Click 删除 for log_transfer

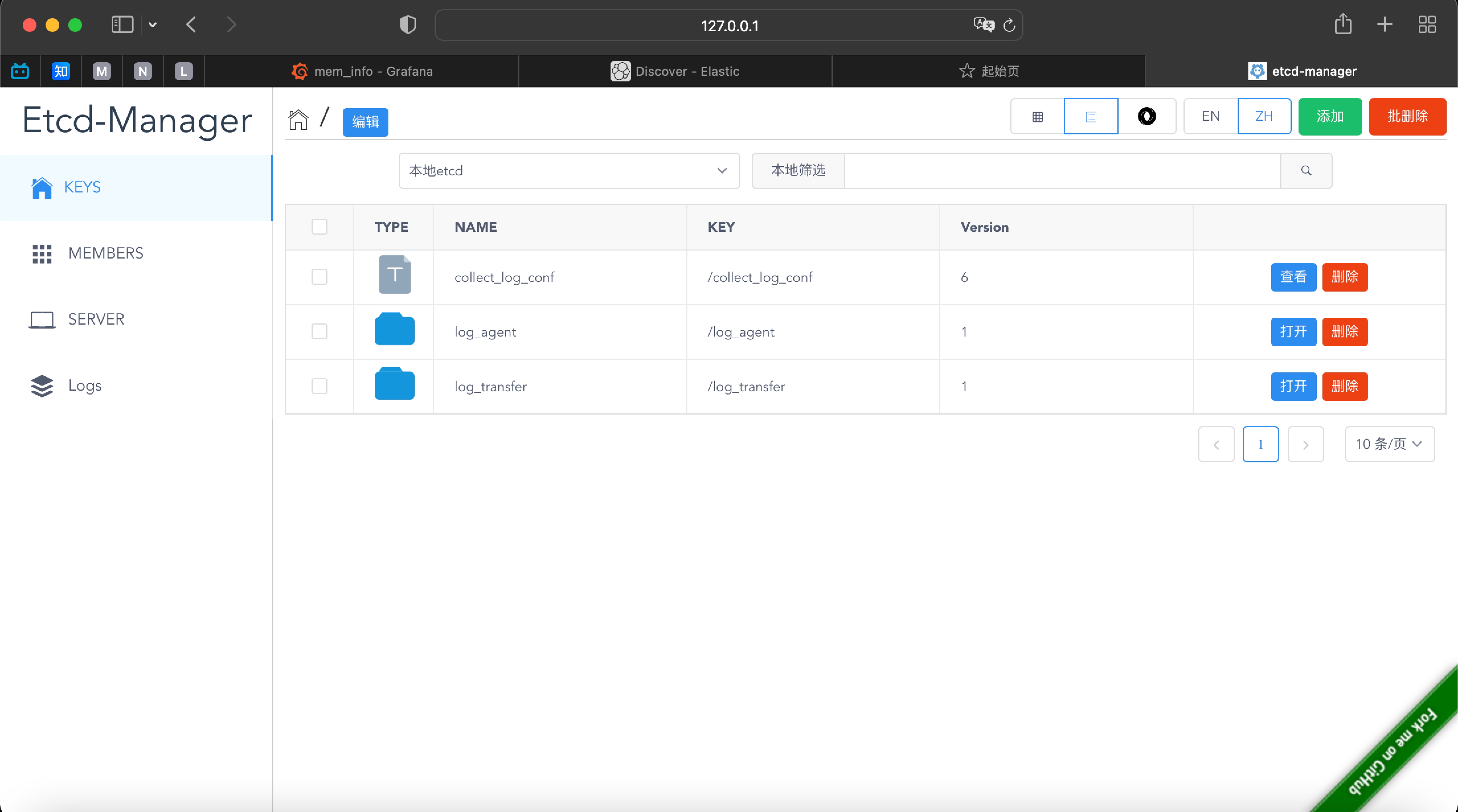[x=1345, y=386]
